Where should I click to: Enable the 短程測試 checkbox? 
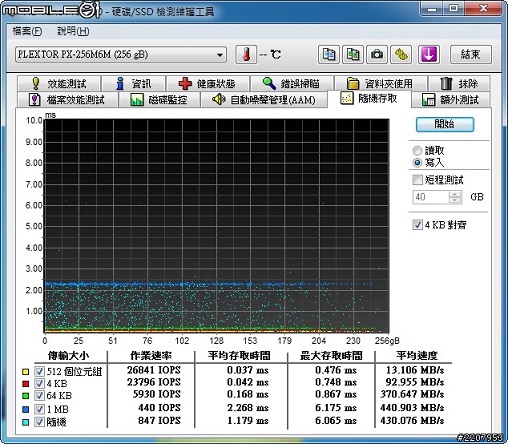click(417, 180)
